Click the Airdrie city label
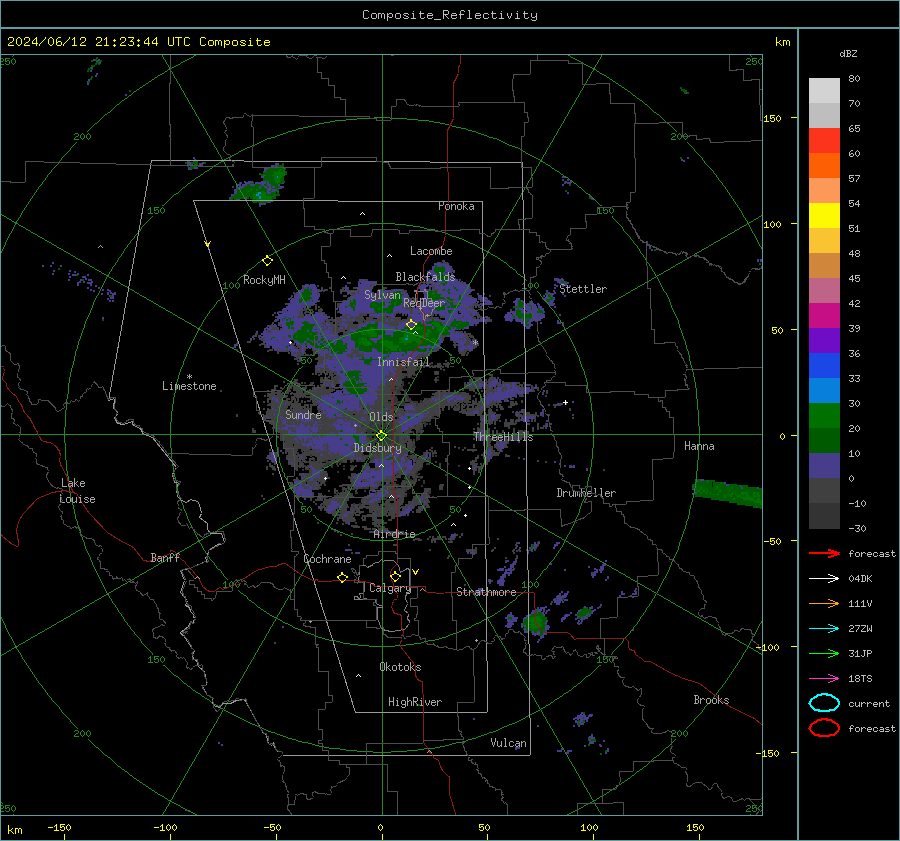This screenshot has width=900, height=841. [x=394, y=534]
